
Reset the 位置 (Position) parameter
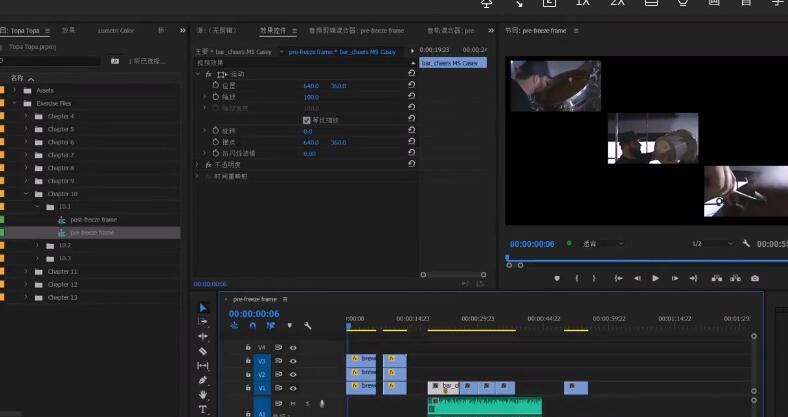click(411, 86)
